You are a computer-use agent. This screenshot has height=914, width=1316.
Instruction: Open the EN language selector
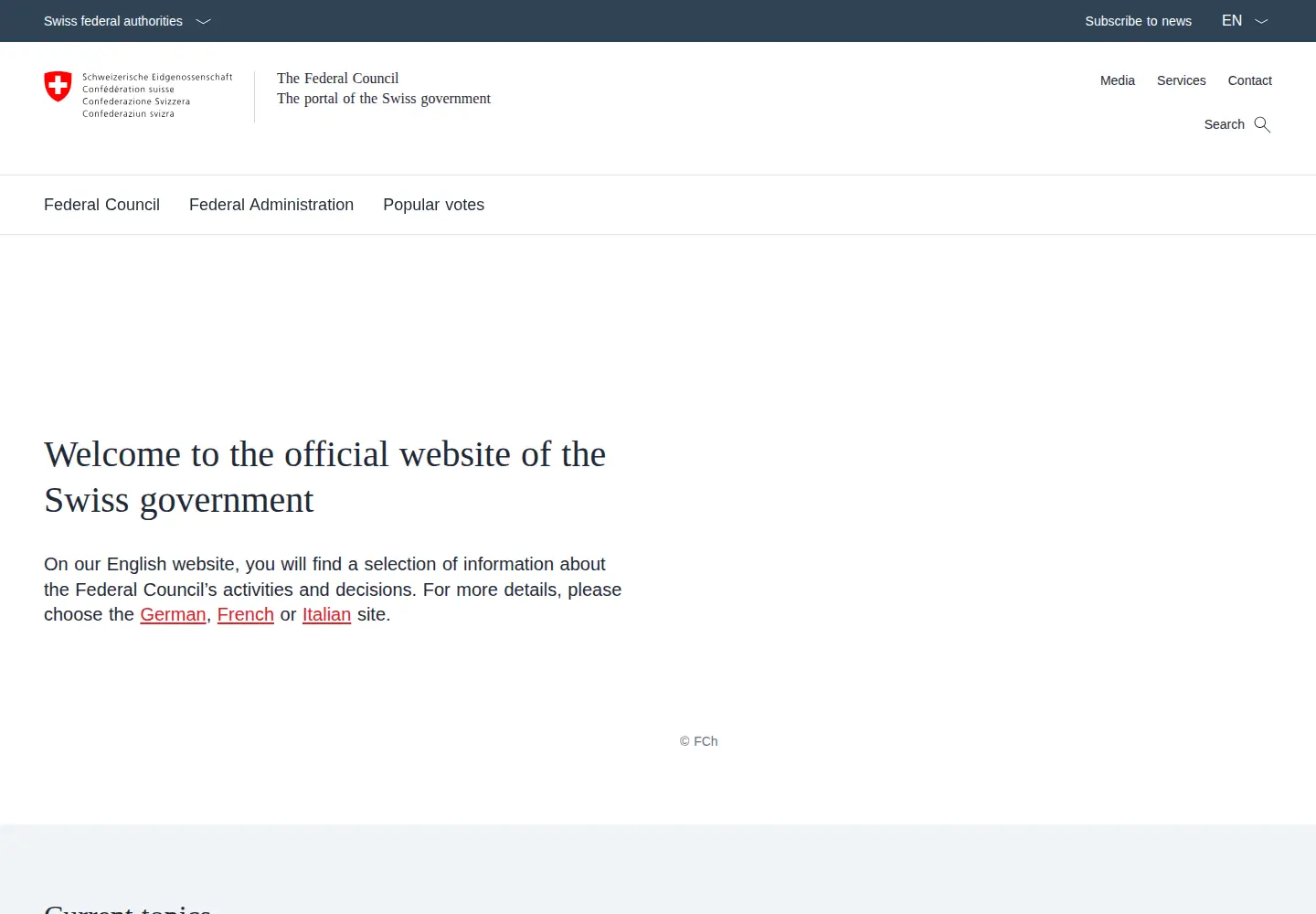click(x=1245, y=21)
